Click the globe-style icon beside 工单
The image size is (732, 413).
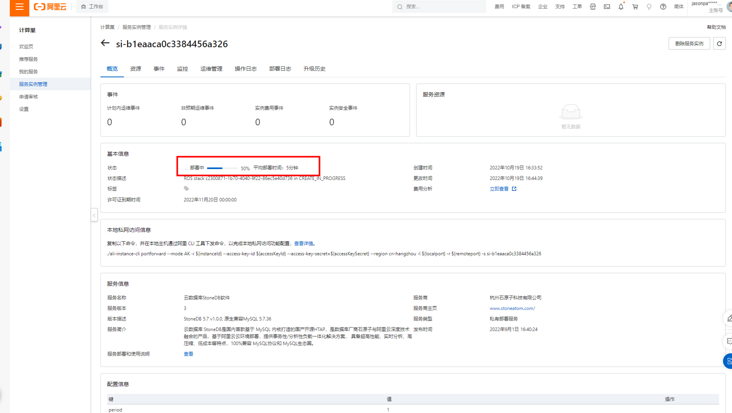(x=593, y=7)
